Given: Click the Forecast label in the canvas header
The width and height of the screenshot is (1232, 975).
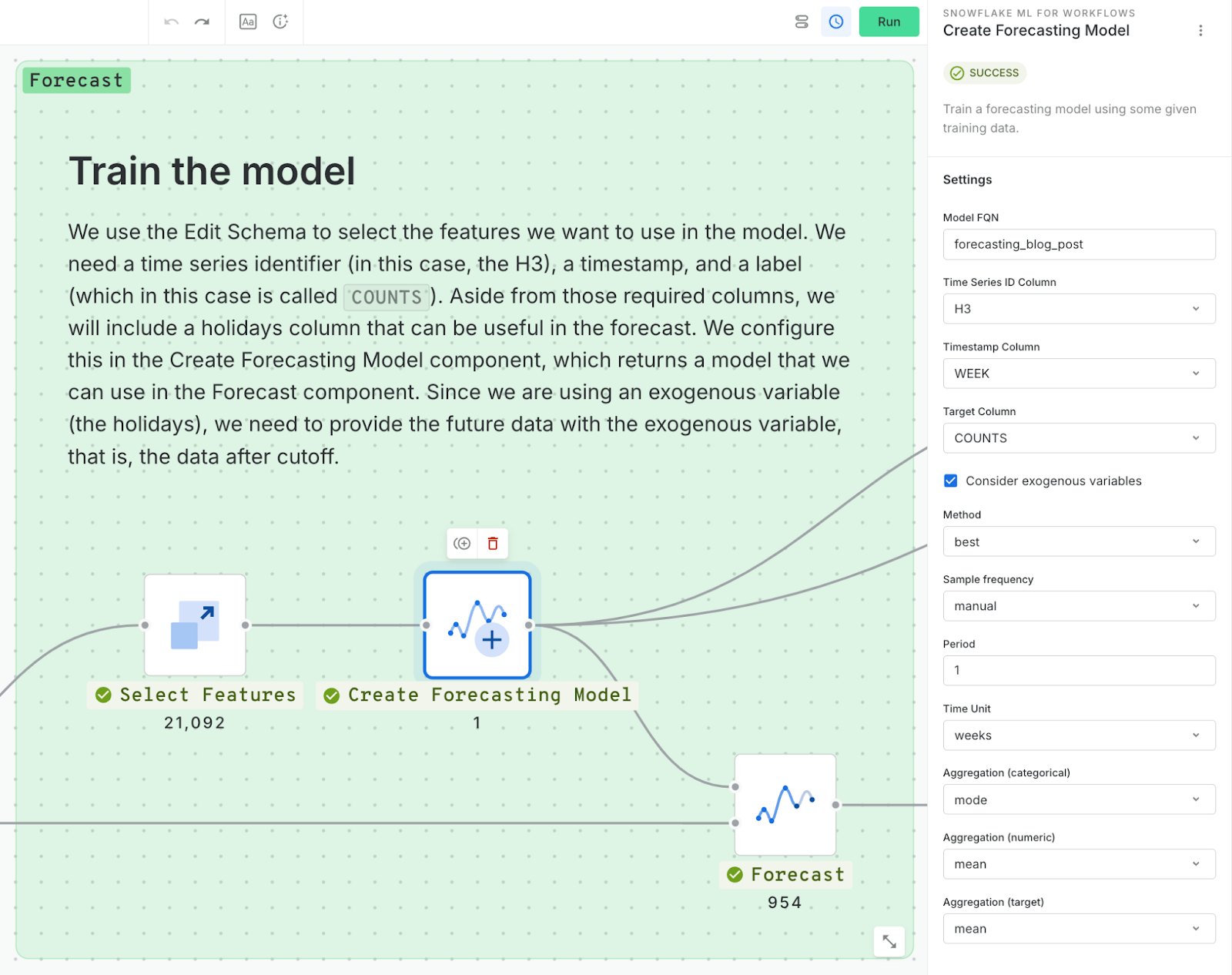Looking at the screenshot, I should click(x=75, y=79).
